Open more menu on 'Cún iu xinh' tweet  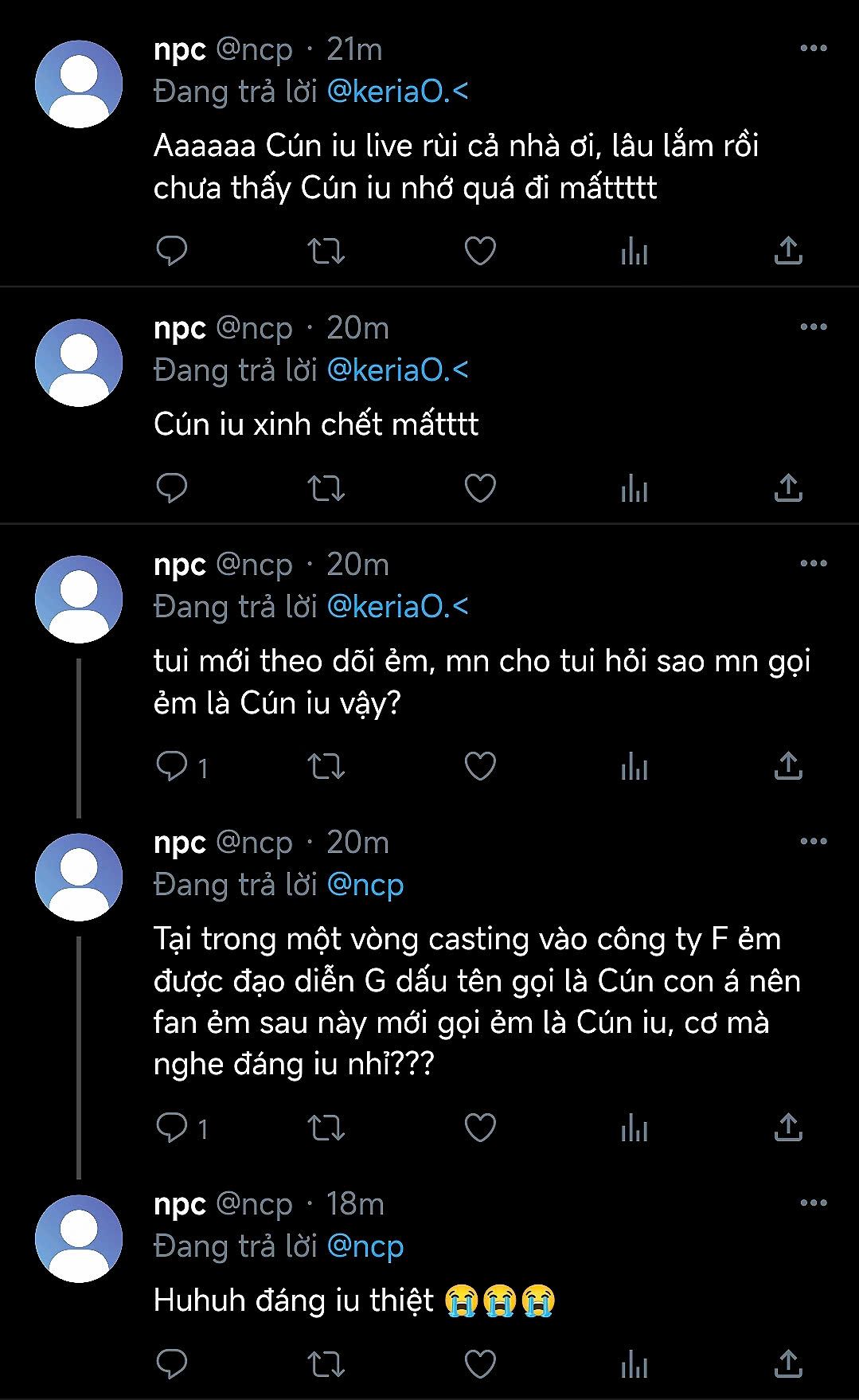click(x=813, y=327)
